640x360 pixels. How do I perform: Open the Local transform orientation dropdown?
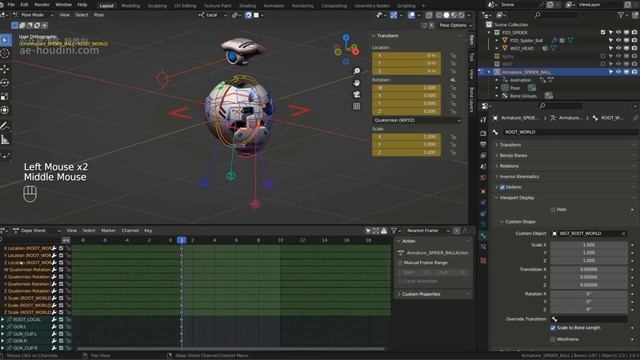[213, 15]
